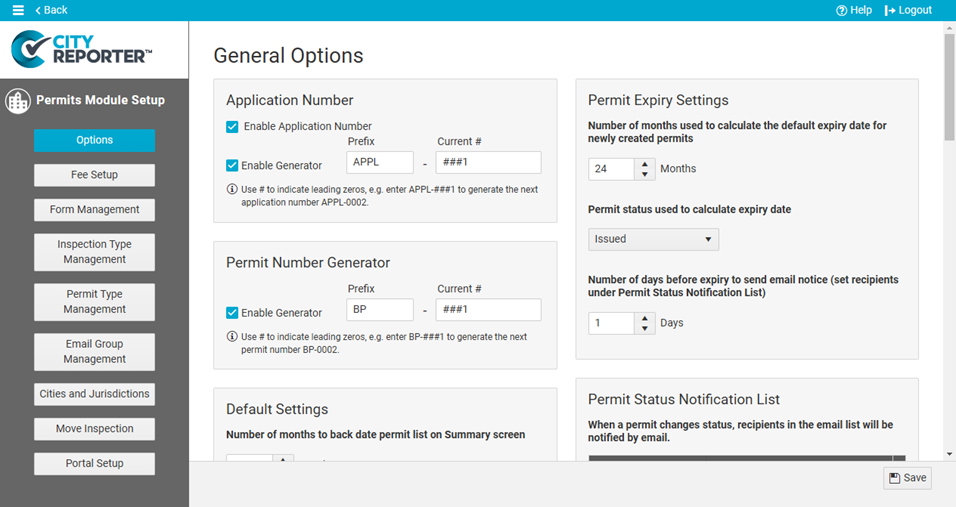Open Fee Setup in the sidebar
The width and height of the screenshot is (956, 507).
point(95,175)
